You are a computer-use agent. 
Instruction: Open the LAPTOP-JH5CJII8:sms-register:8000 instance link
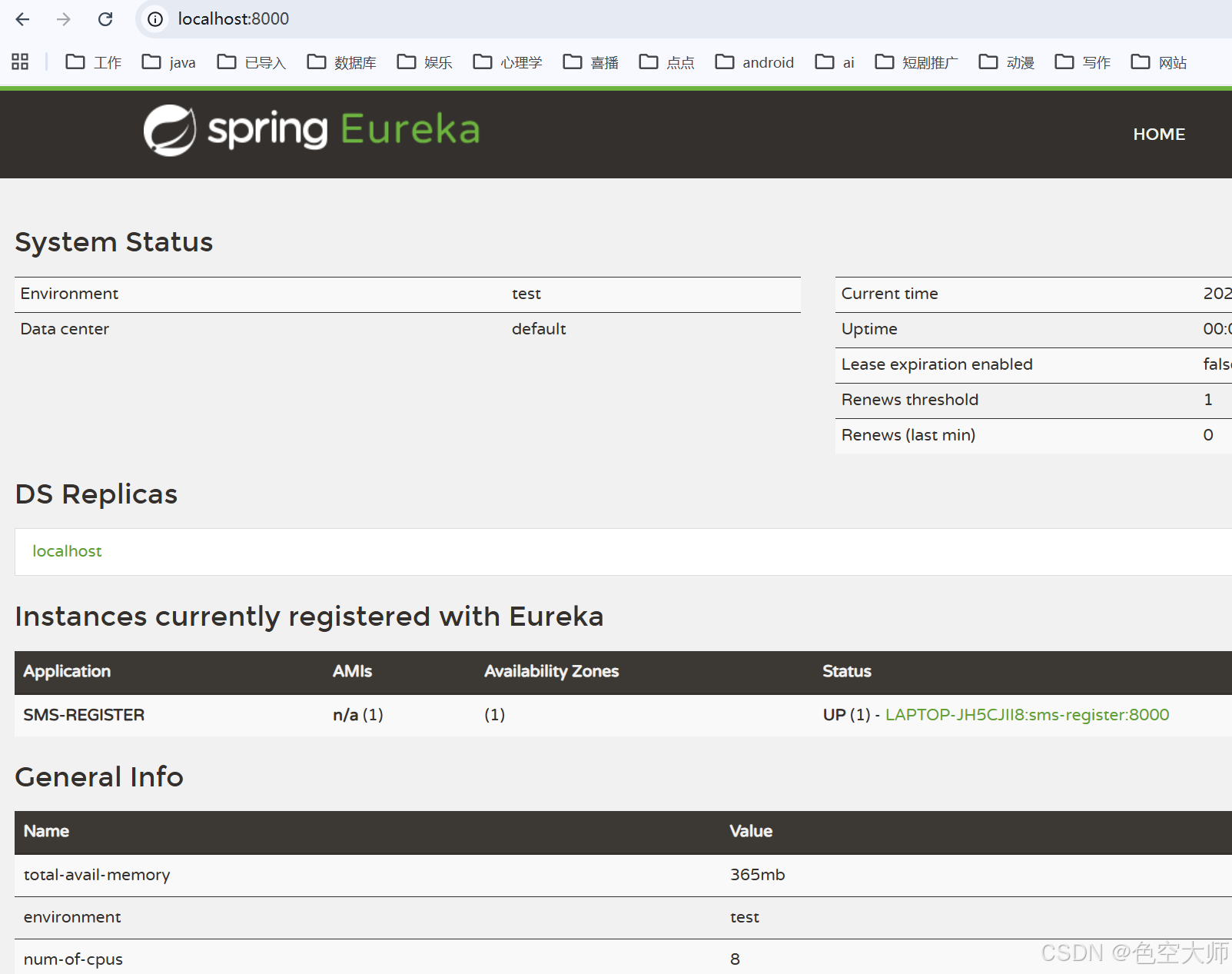(1027, 715)
